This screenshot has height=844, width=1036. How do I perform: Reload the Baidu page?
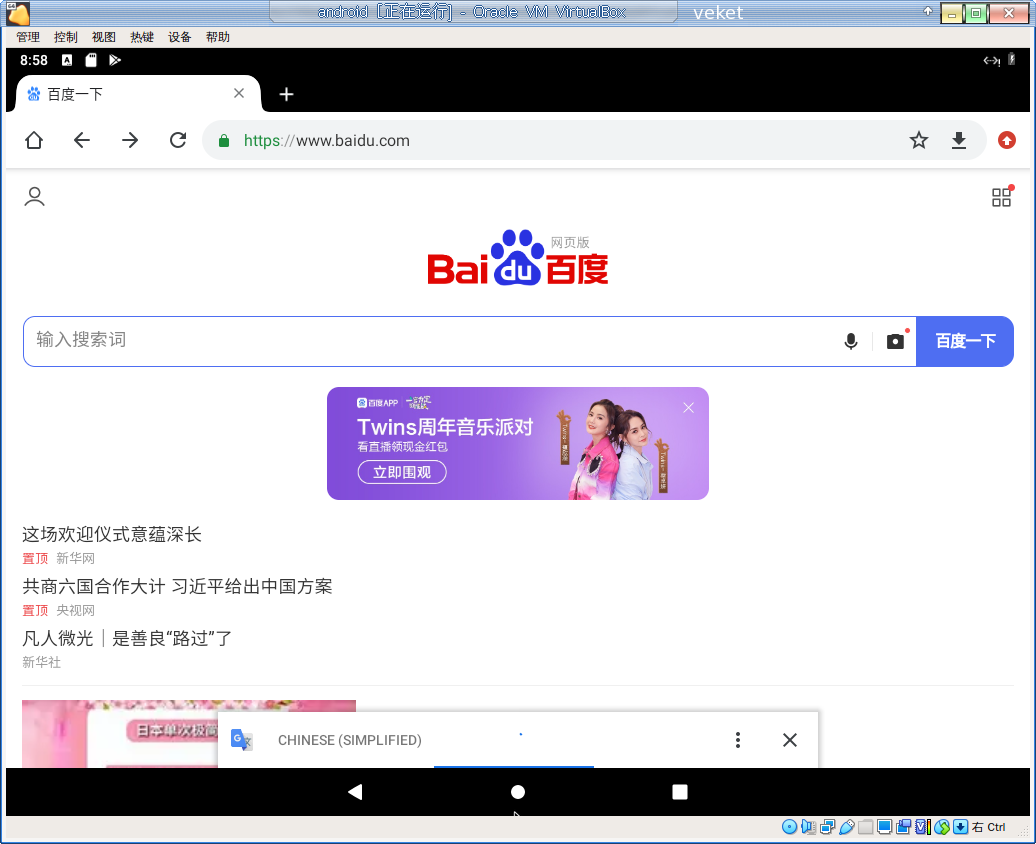tap(178, 140)
